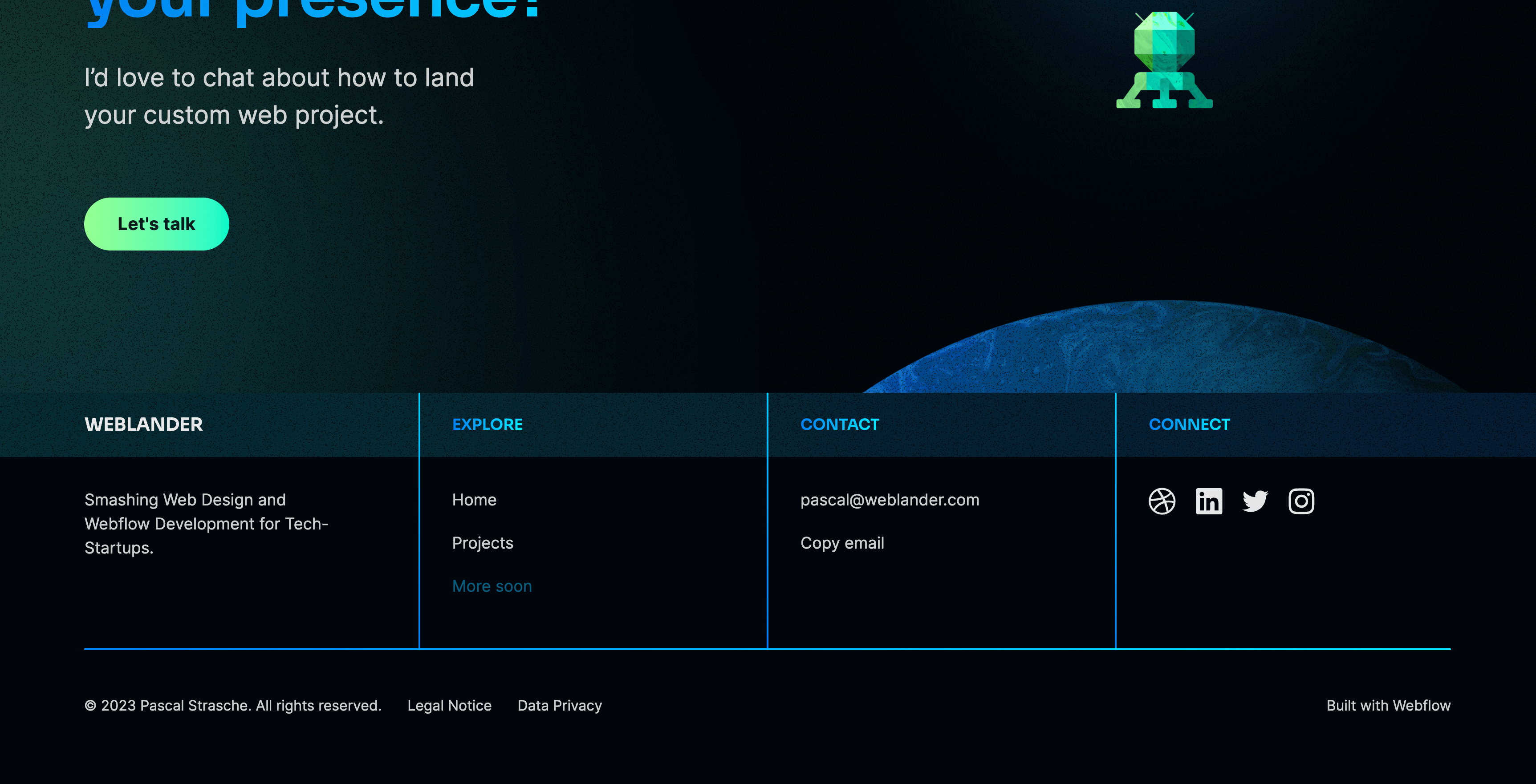Click the EXPLORE column heading
Image resolution: width=1536 pixels, height=784 pixels.
[487, 424]
